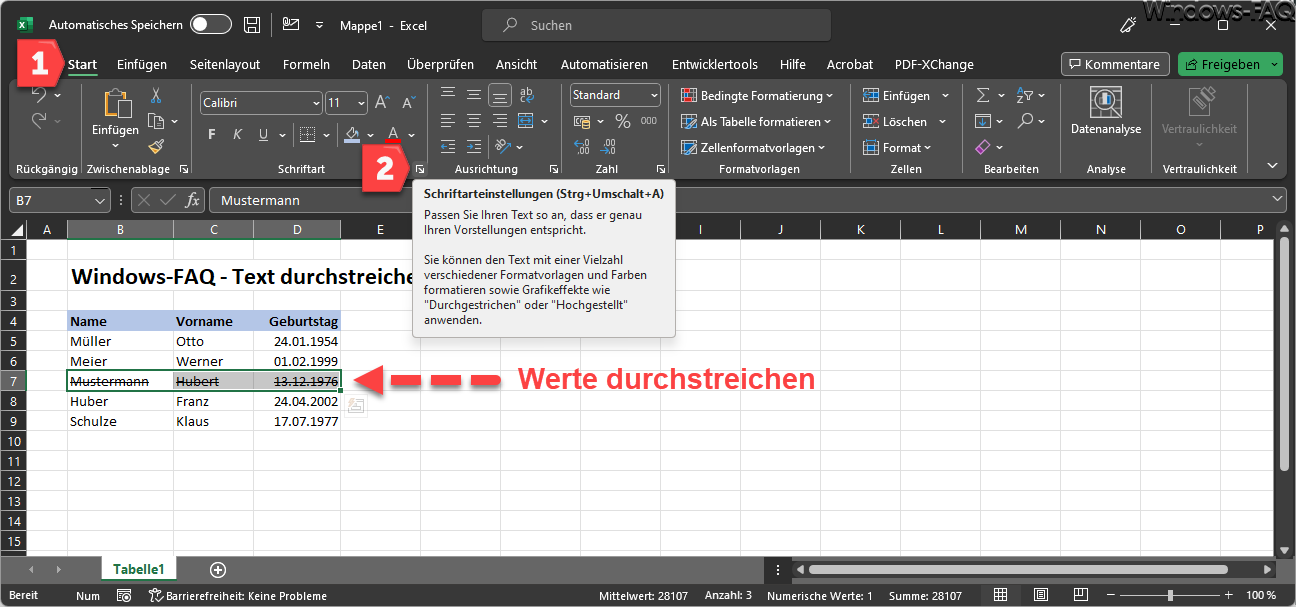Click the Fill Color paint bucket
1296x607 pixels.
[x=352, y=134]
